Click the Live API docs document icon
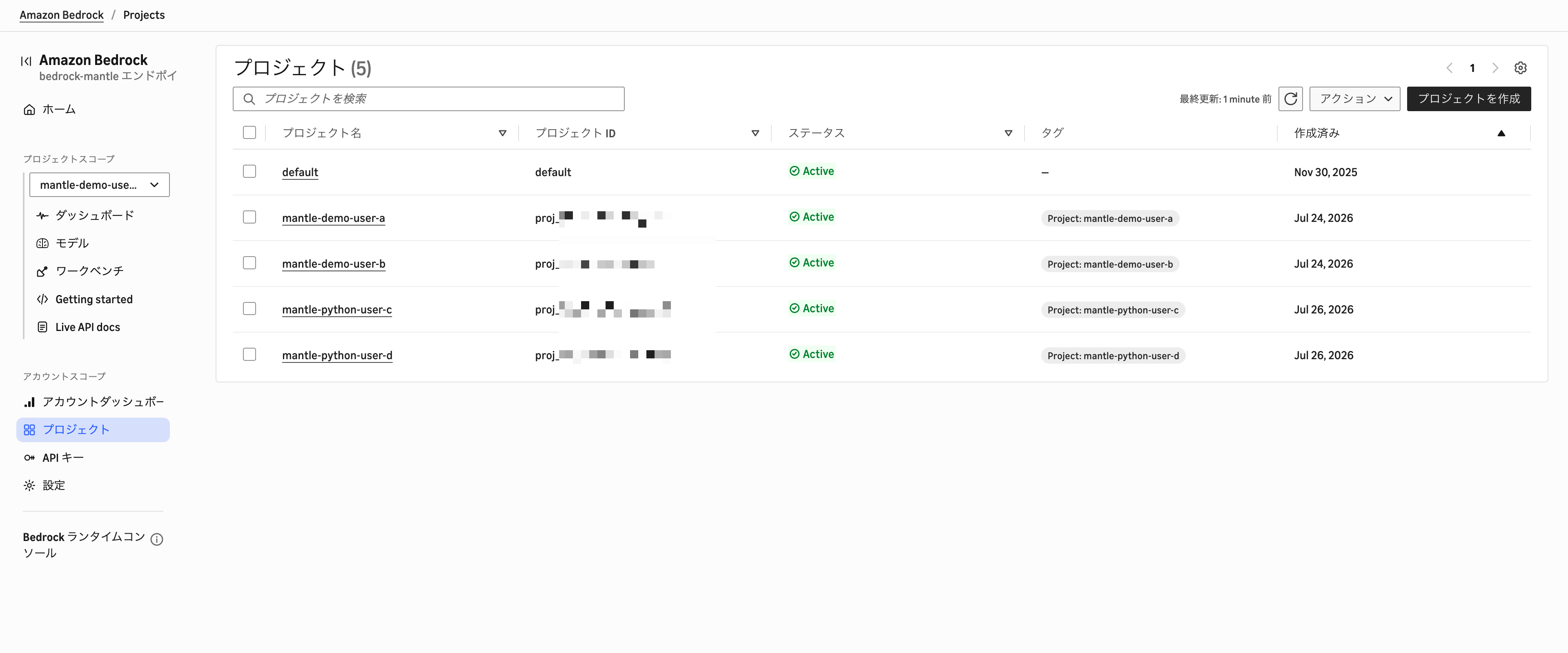Viewport: 1568px width, 653px height. point(42,327)
